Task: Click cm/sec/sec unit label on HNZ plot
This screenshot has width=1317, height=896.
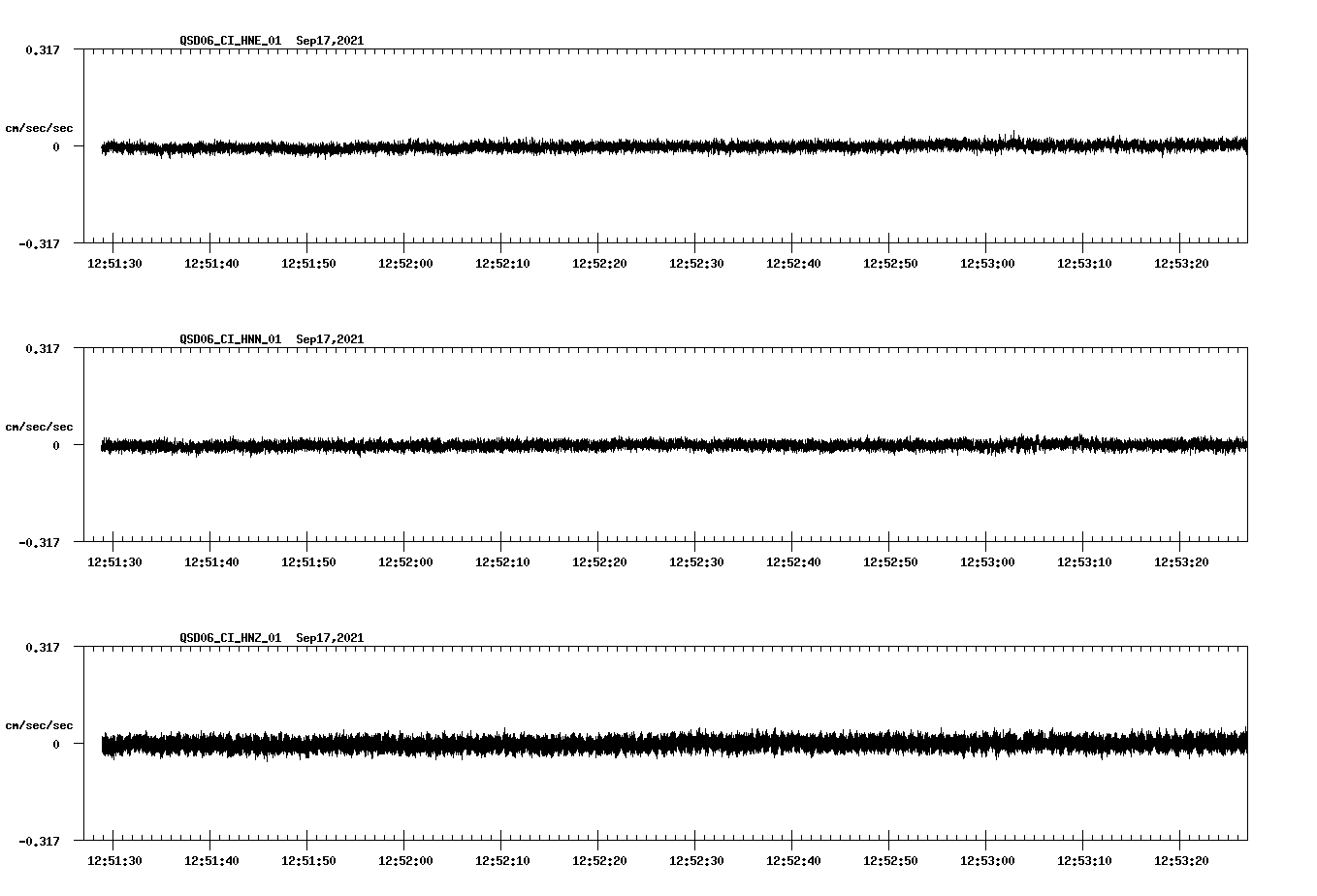Action: (39, 725)
